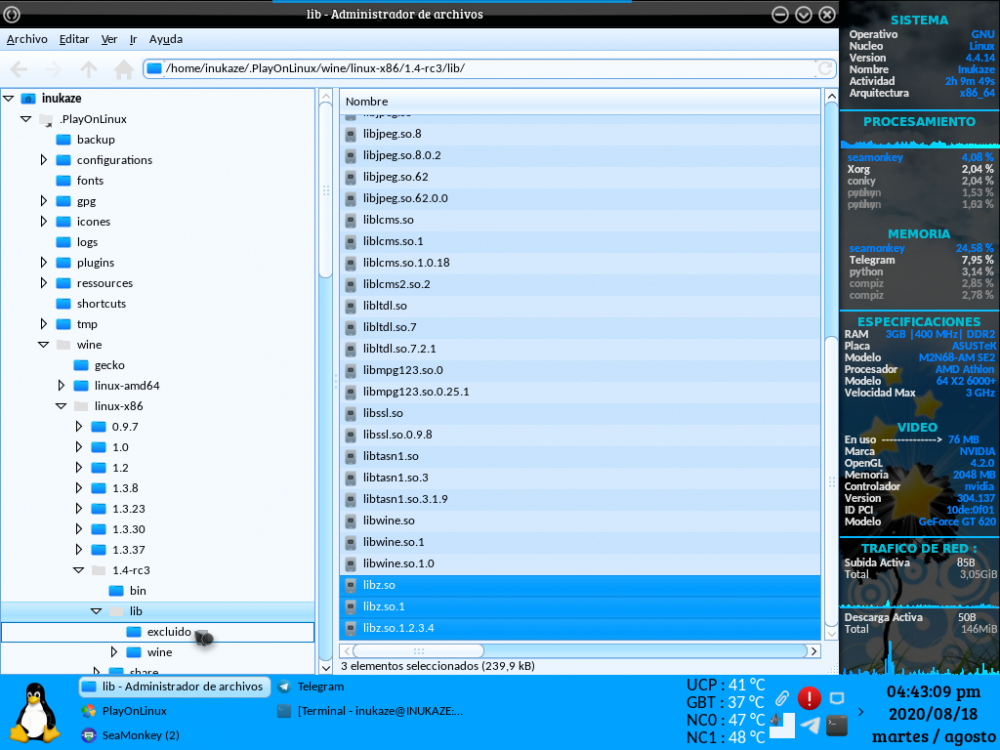
Task: Click the reload icon in path bar
Action: point(825,69)
